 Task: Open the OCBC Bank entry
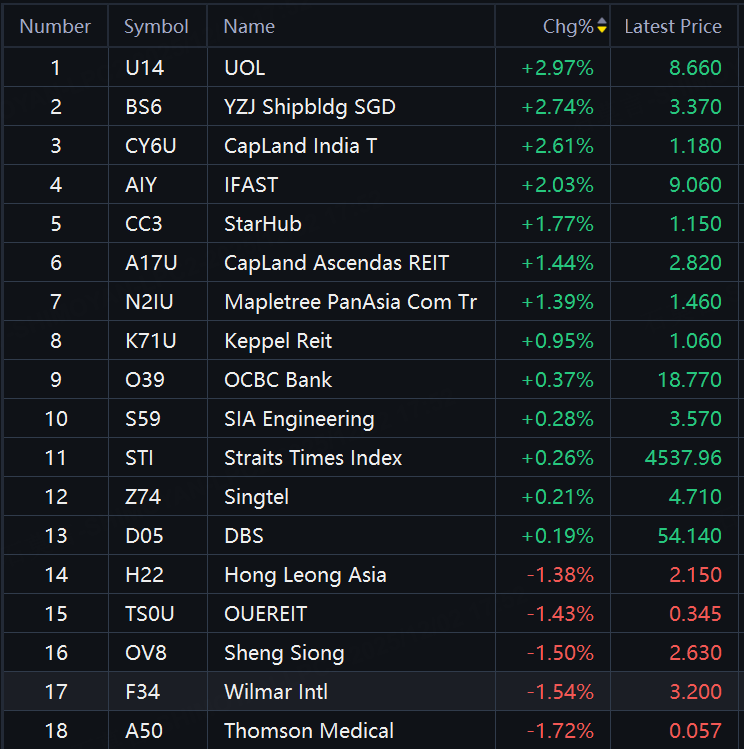(278, 380)
